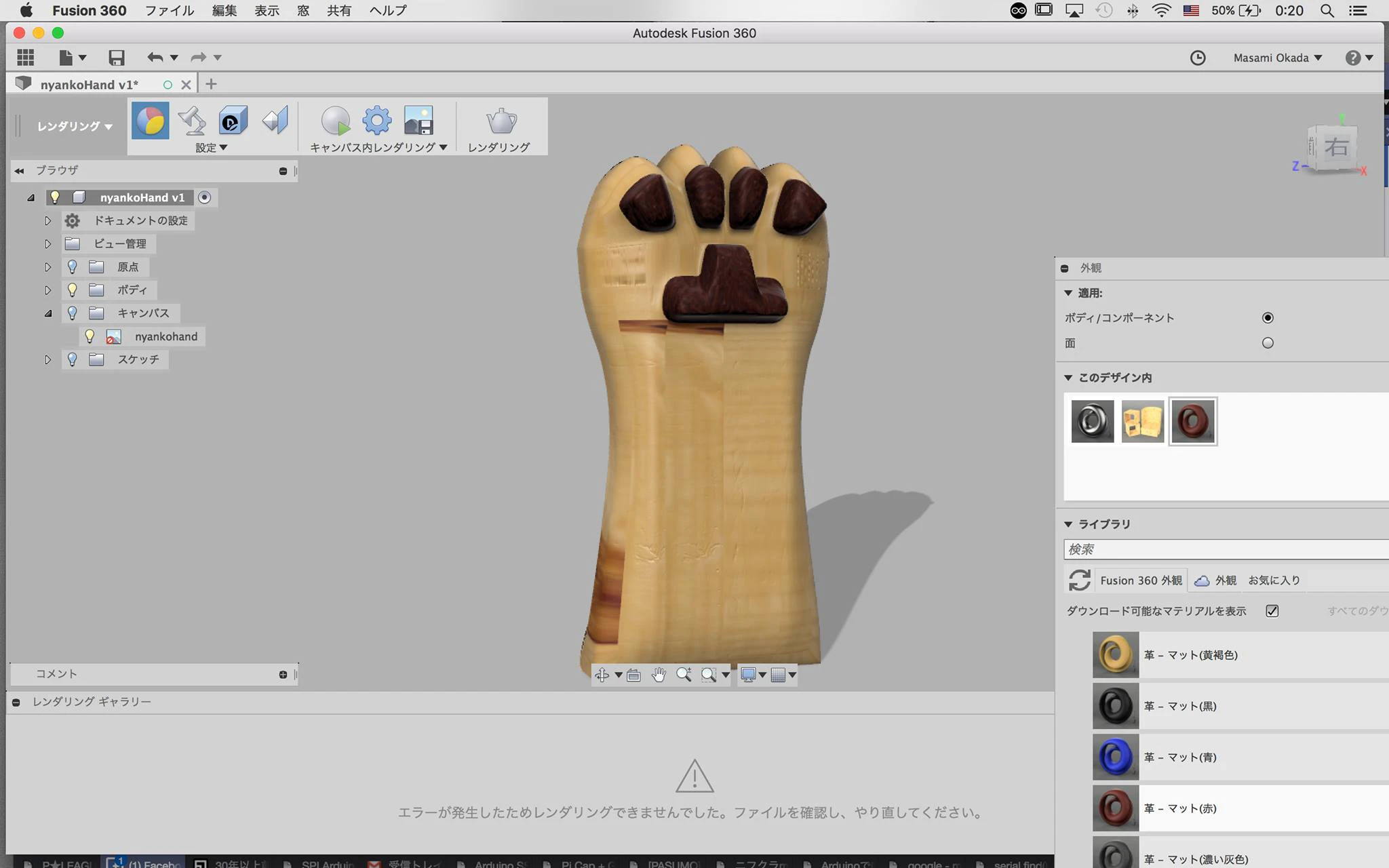Click the teapot Render icon
This screenshot has width=1389, height=868.
point(501,121)
